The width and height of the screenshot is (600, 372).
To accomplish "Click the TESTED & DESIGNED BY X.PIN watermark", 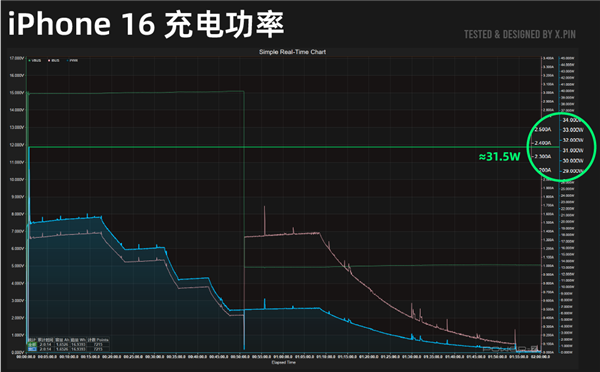I will click(x=520, y=34).
